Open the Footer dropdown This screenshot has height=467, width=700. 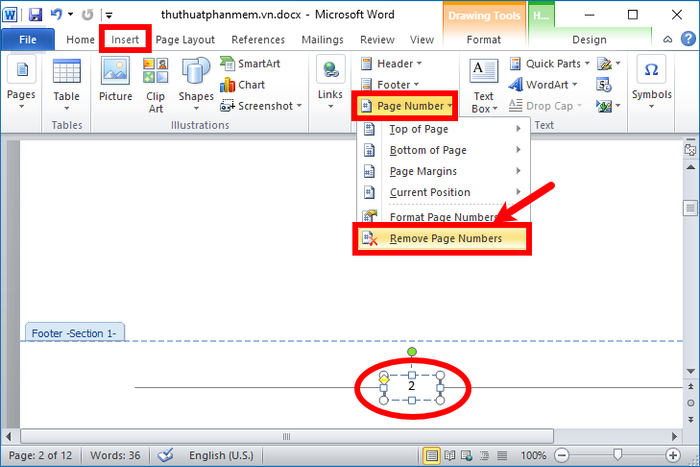[x=390, y=85]
